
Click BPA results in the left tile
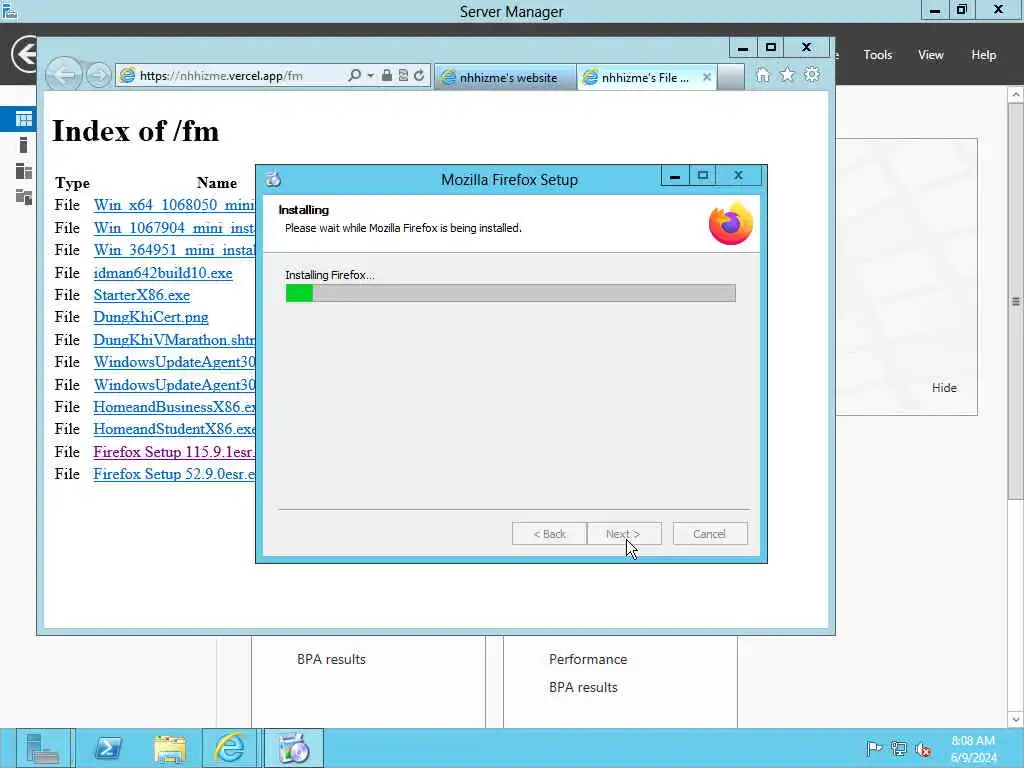331,660
